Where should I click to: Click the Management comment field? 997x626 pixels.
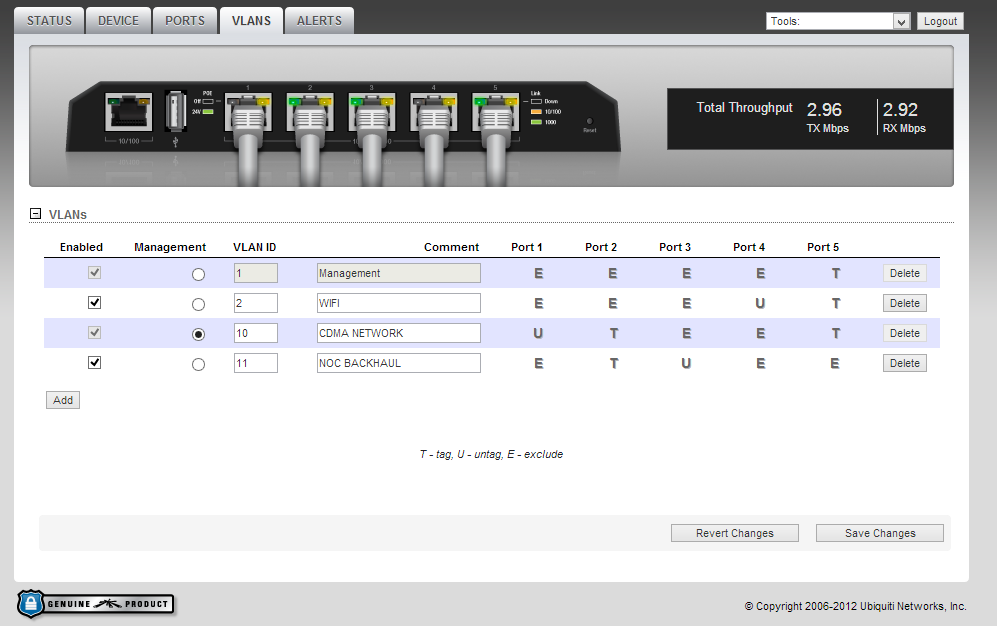[x=399, y=273]
